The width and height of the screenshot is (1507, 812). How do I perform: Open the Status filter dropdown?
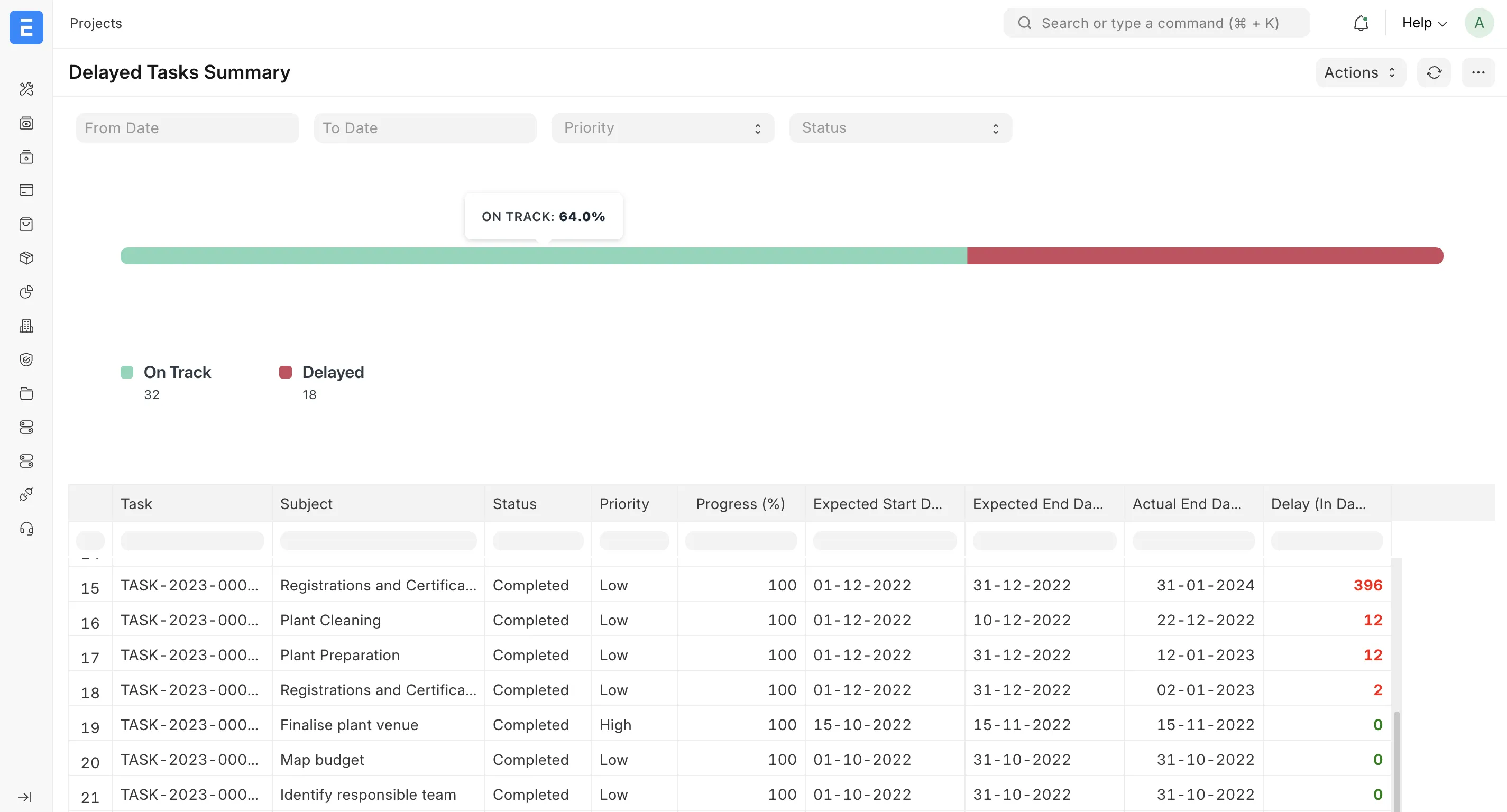tap(900, 127)
